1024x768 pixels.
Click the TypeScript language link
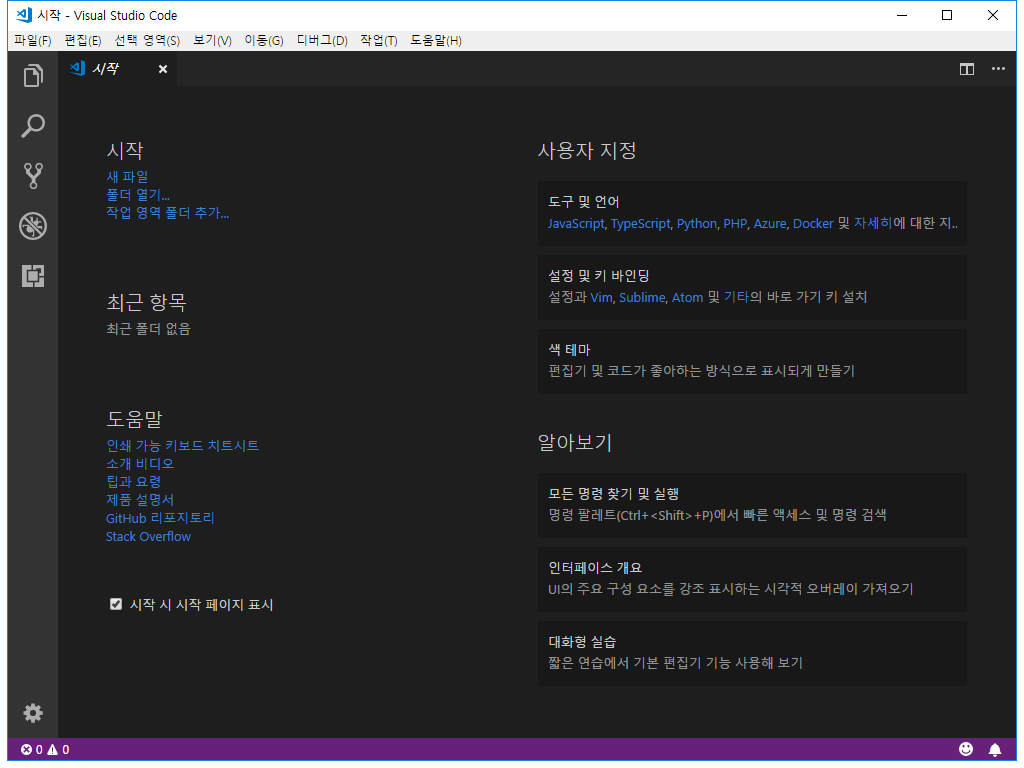pos(641,223)
